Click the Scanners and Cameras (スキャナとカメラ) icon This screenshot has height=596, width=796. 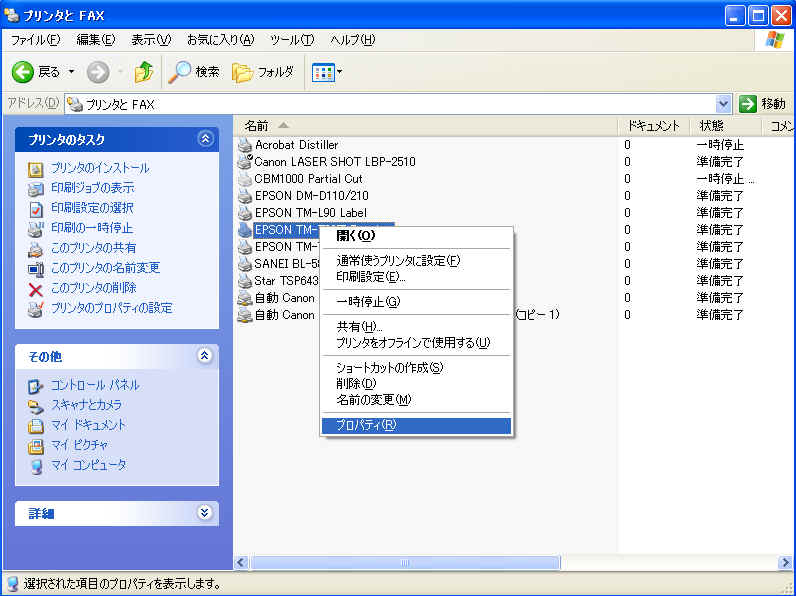[x=36, y=406]
